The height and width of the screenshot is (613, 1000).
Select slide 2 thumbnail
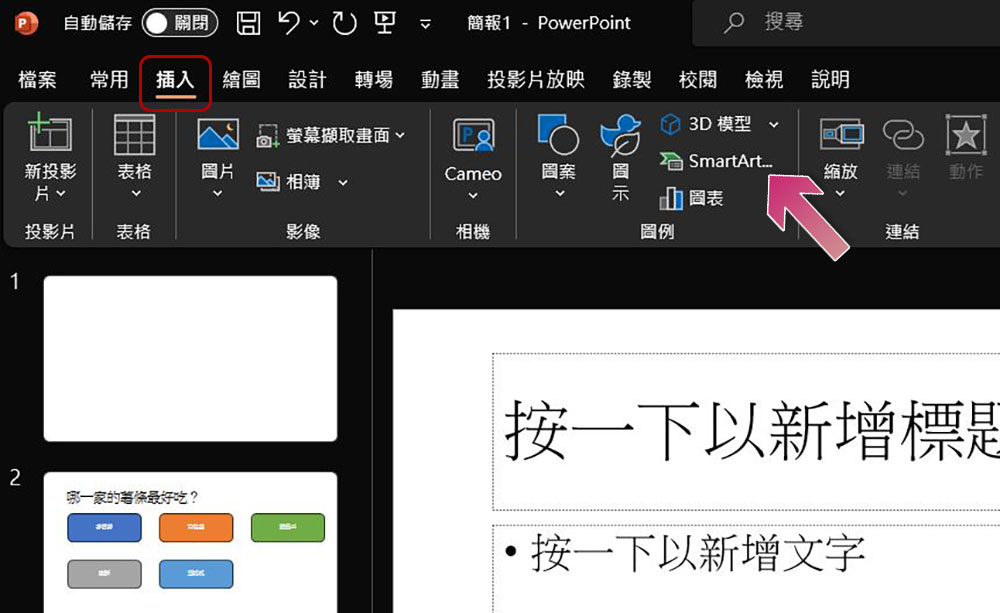click(190, 542)
